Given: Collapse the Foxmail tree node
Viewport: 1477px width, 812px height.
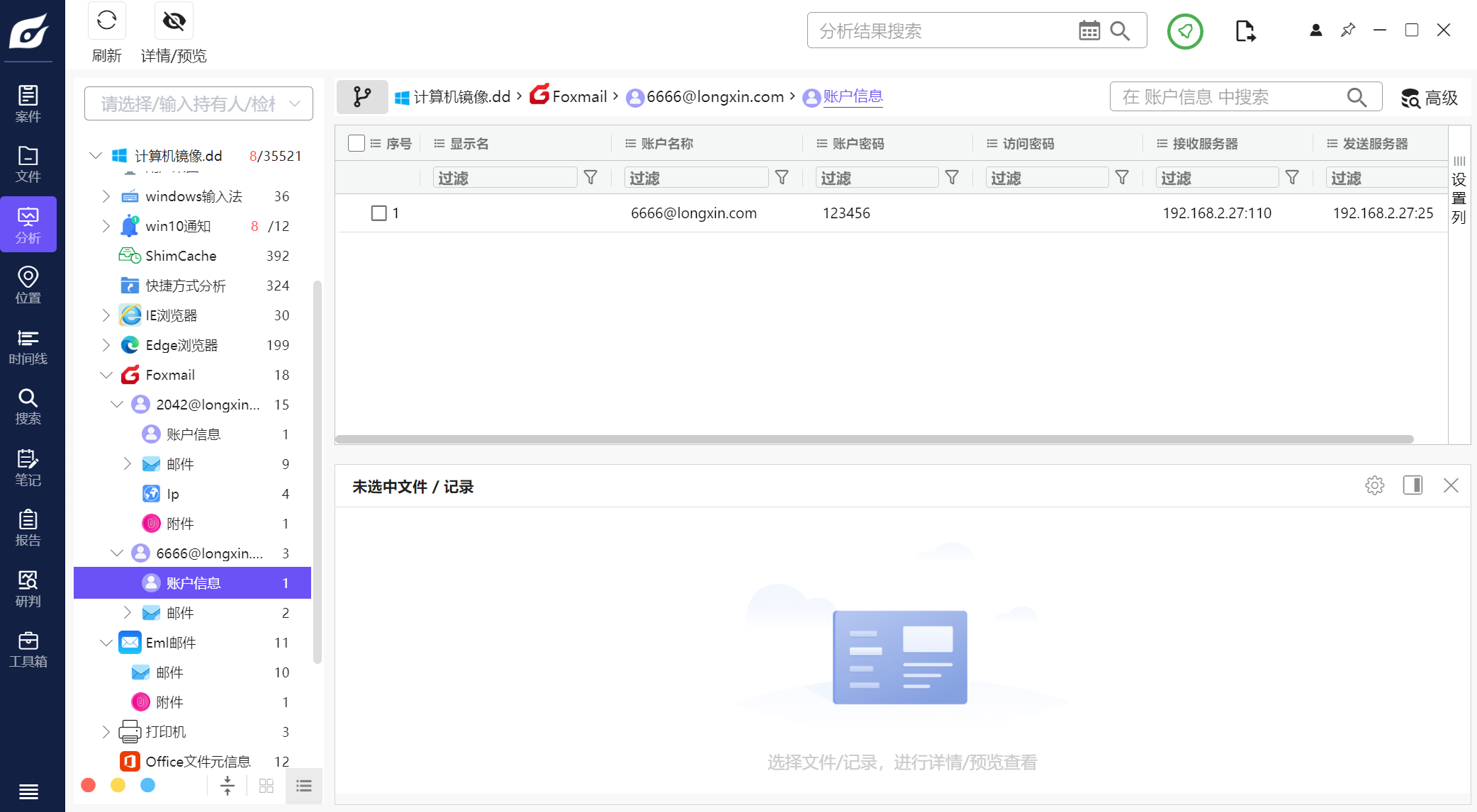Looking at the screenshot, I should click(106, 375).
